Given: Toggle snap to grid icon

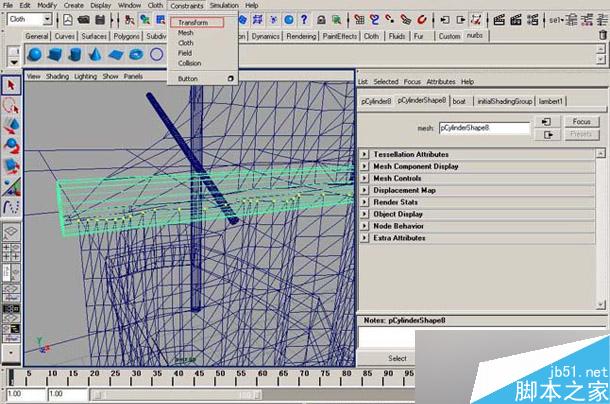Looking at the screenshot, I should 359,19.
